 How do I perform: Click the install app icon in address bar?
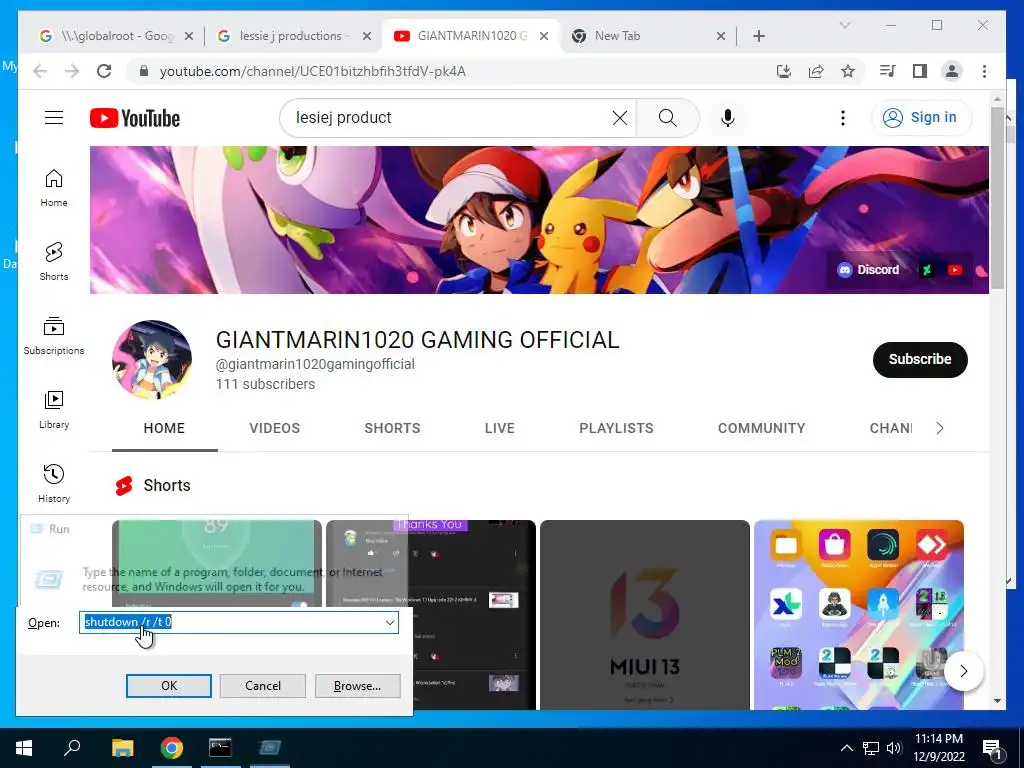[x=784, y=71]
